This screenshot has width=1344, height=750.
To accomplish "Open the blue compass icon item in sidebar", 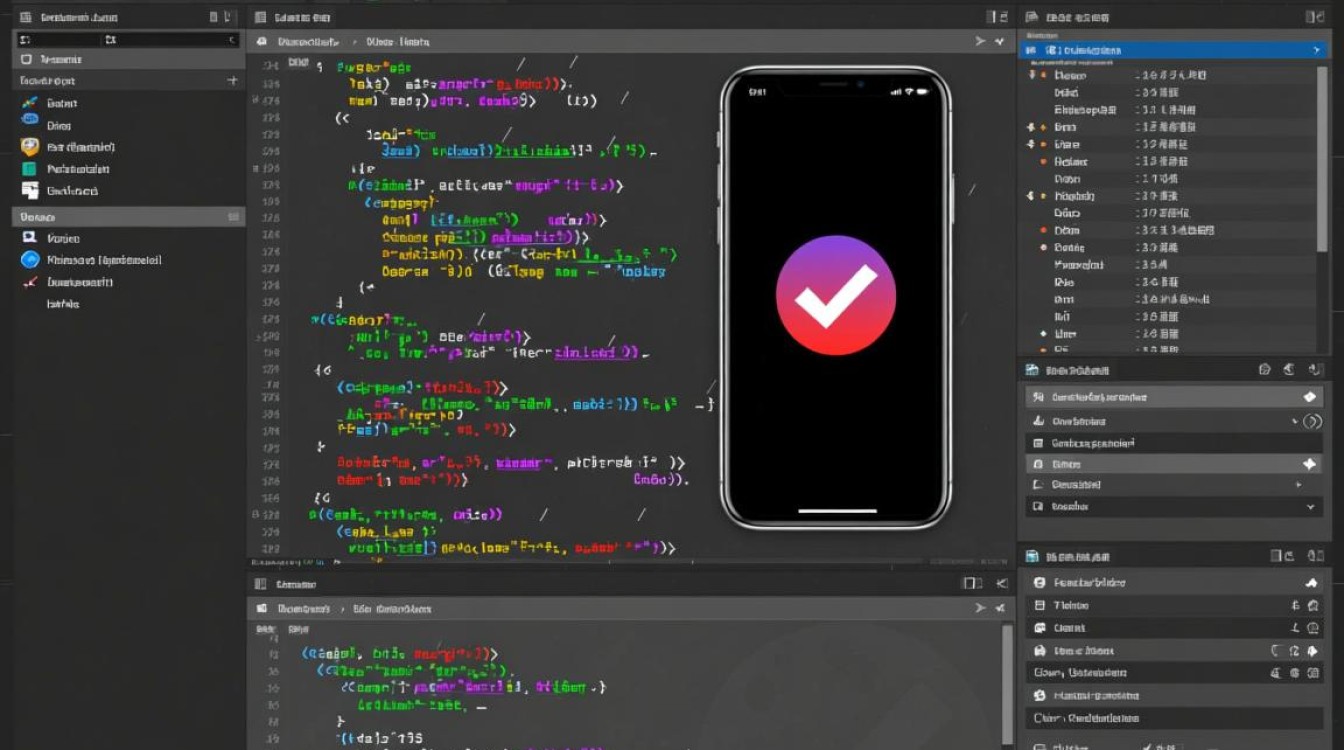I will (x=29, y=260).
